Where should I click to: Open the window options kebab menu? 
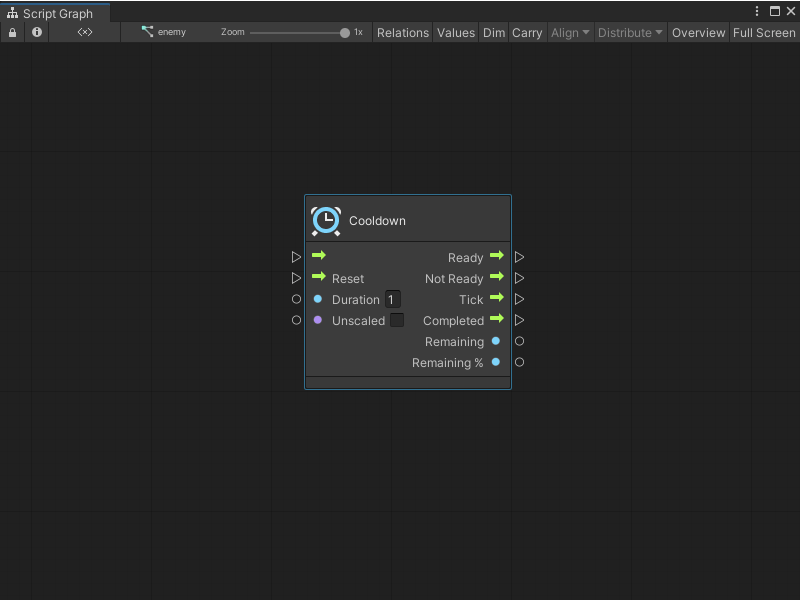point(757,11)
